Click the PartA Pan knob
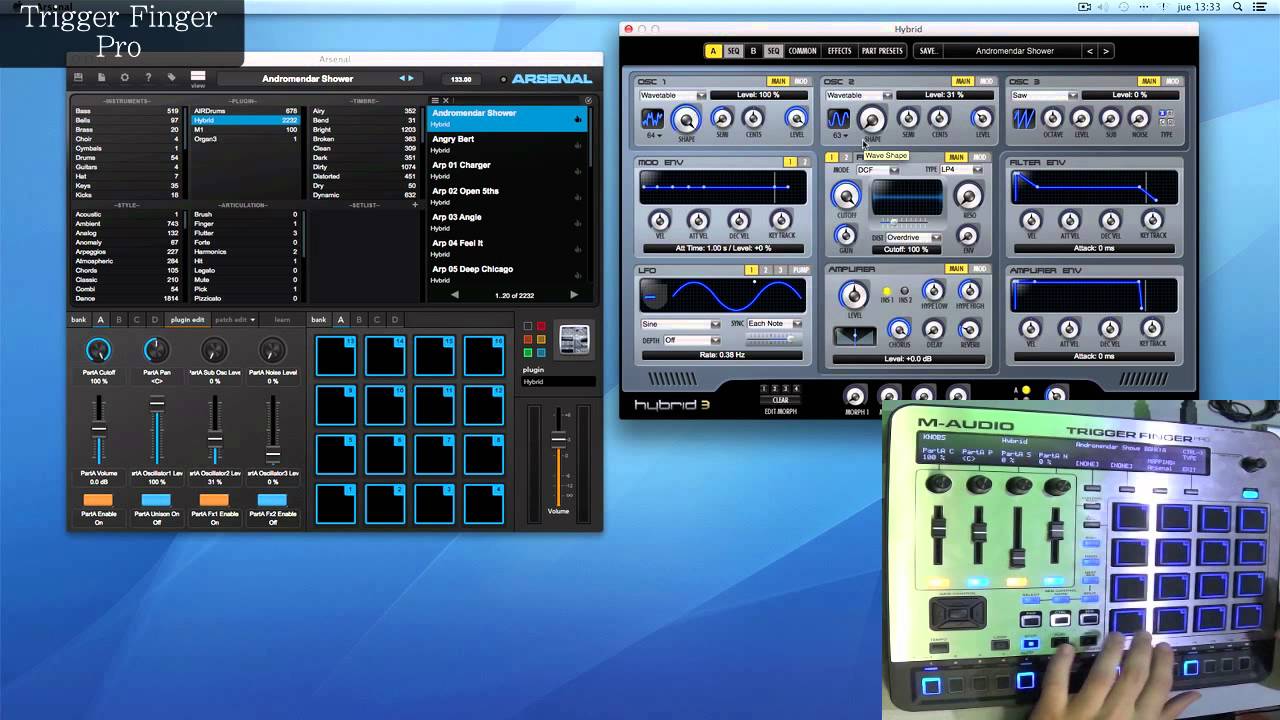 156,350
